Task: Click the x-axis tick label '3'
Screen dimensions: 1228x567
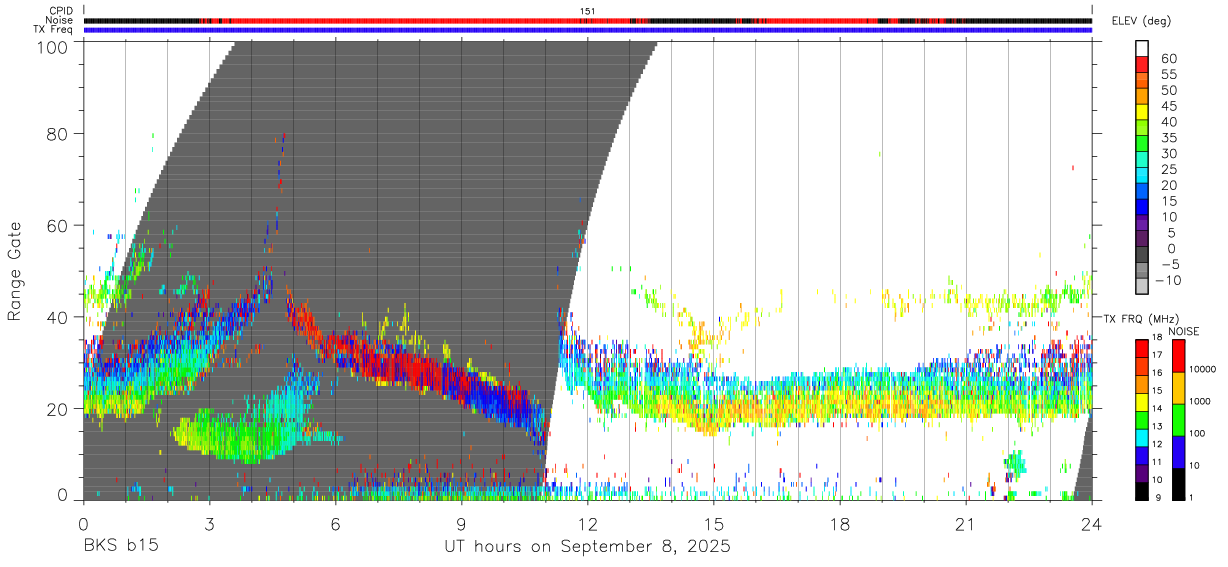Action: 209,524
